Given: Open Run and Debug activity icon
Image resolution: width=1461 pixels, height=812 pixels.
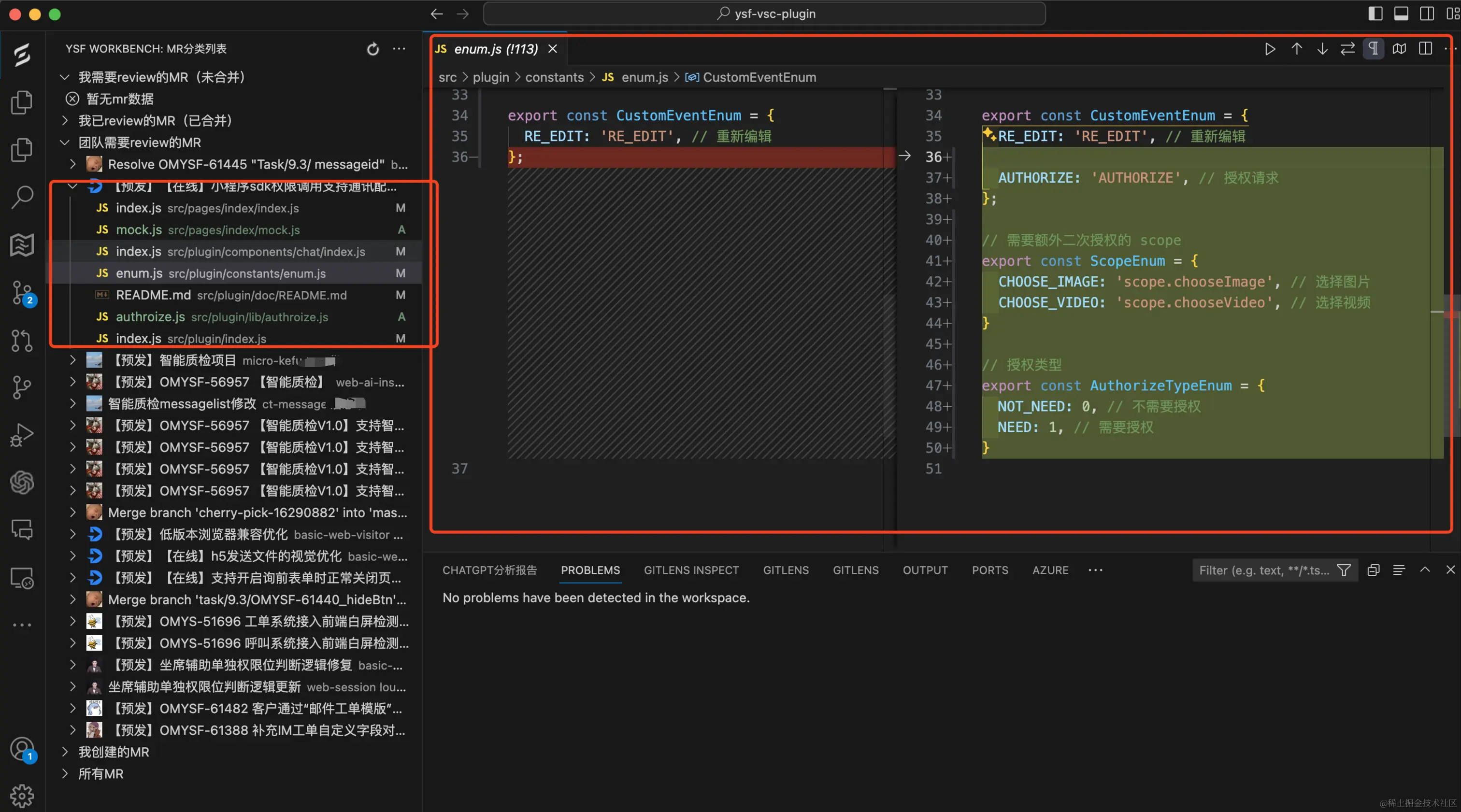Looking at the screenshot, I should click(22, 436).
